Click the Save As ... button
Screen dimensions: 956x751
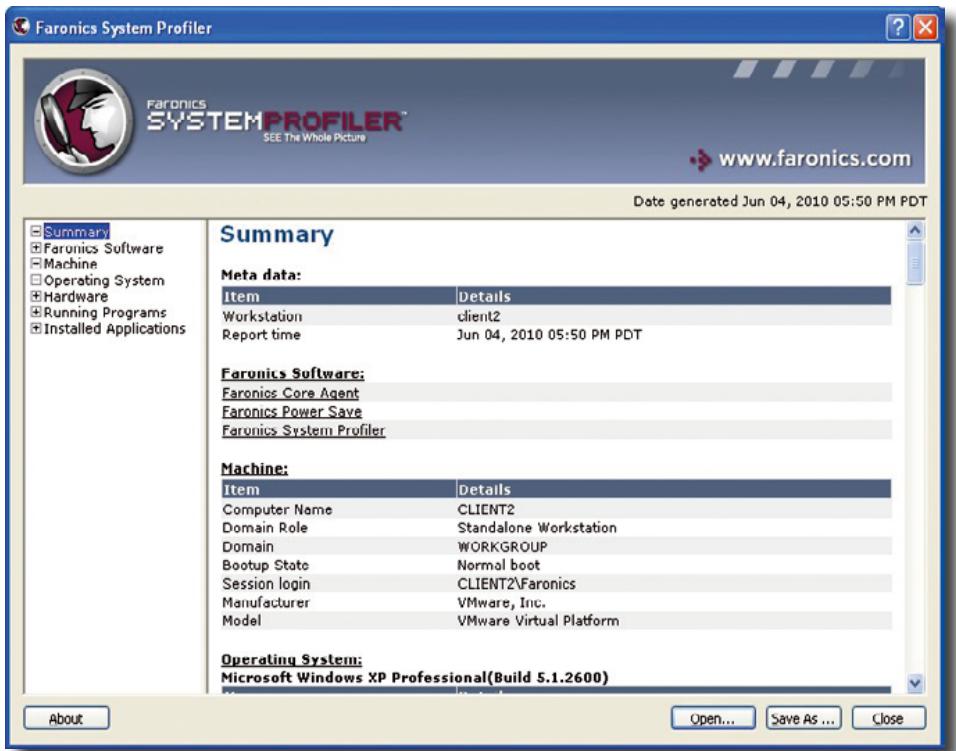click(x=804, y=719)
